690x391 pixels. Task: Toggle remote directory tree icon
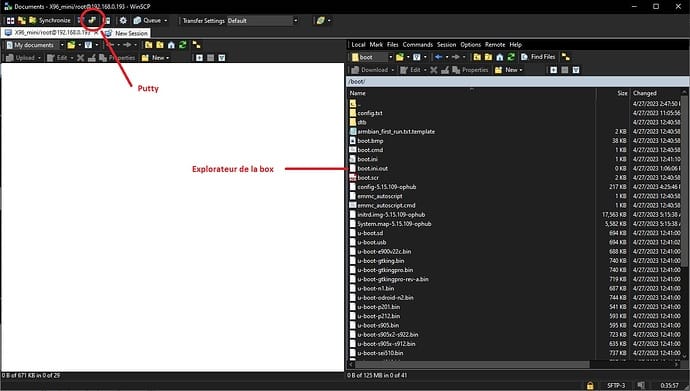click(565, 57)
